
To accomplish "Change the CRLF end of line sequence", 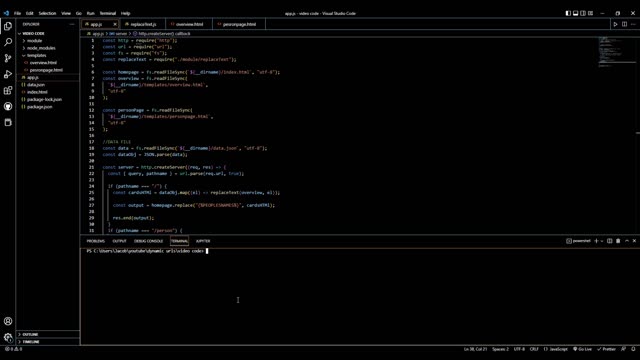I will 534,349.
